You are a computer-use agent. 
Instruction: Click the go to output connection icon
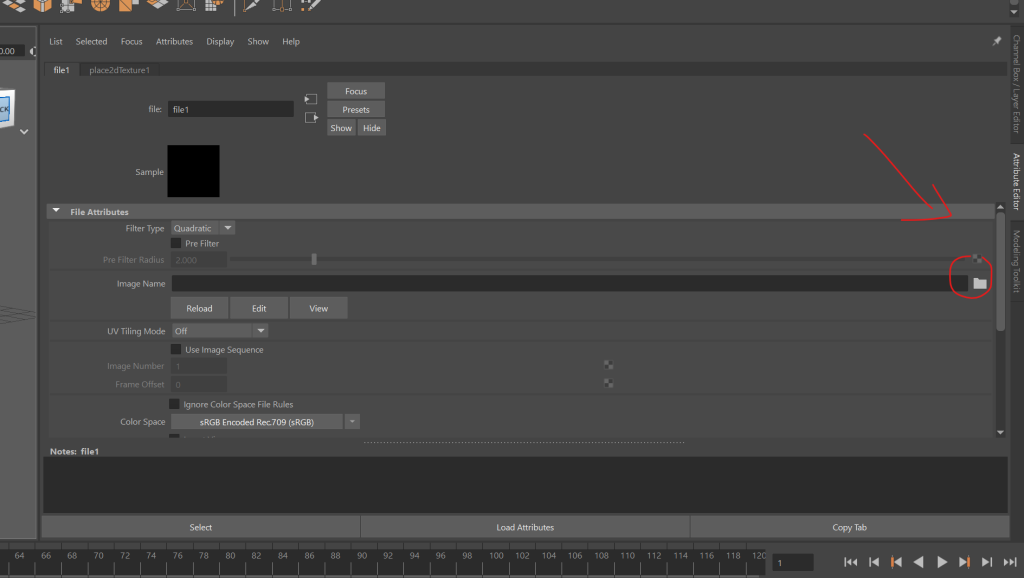(x=311, y=118)
